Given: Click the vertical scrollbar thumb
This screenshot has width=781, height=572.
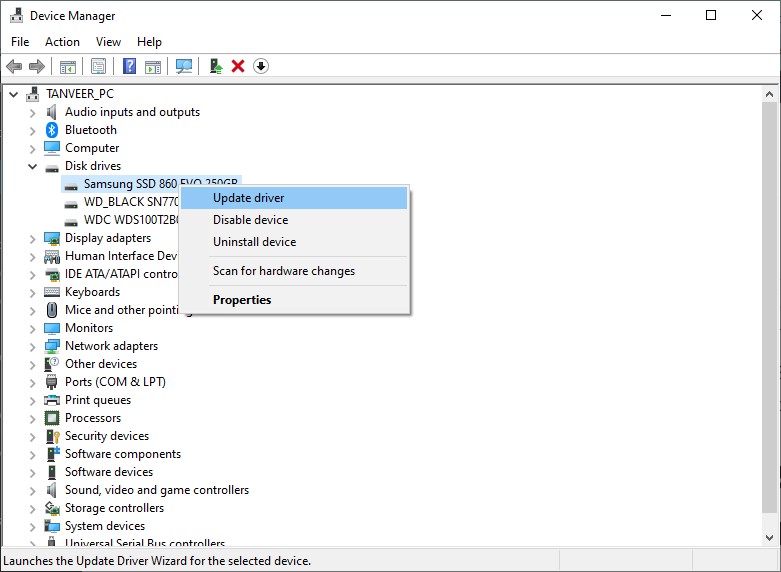Looking at the screenshot, I should point(770,306).
